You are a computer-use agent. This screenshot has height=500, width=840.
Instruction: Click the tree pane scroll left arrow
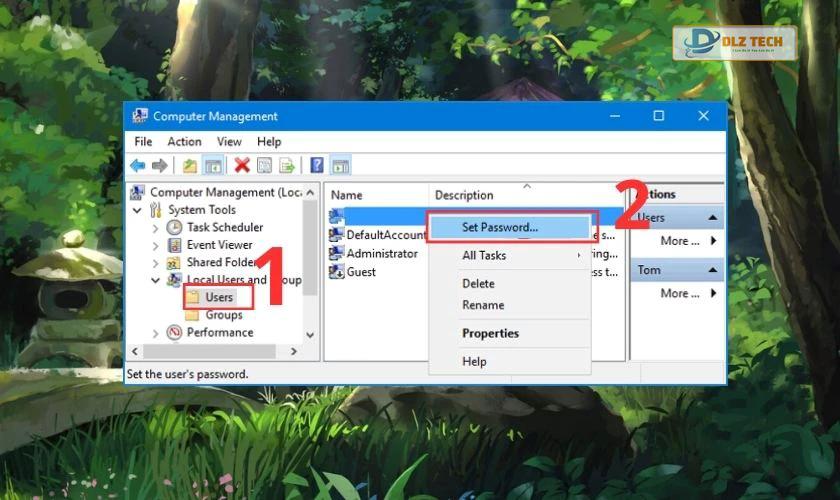[x=135, y=352]
